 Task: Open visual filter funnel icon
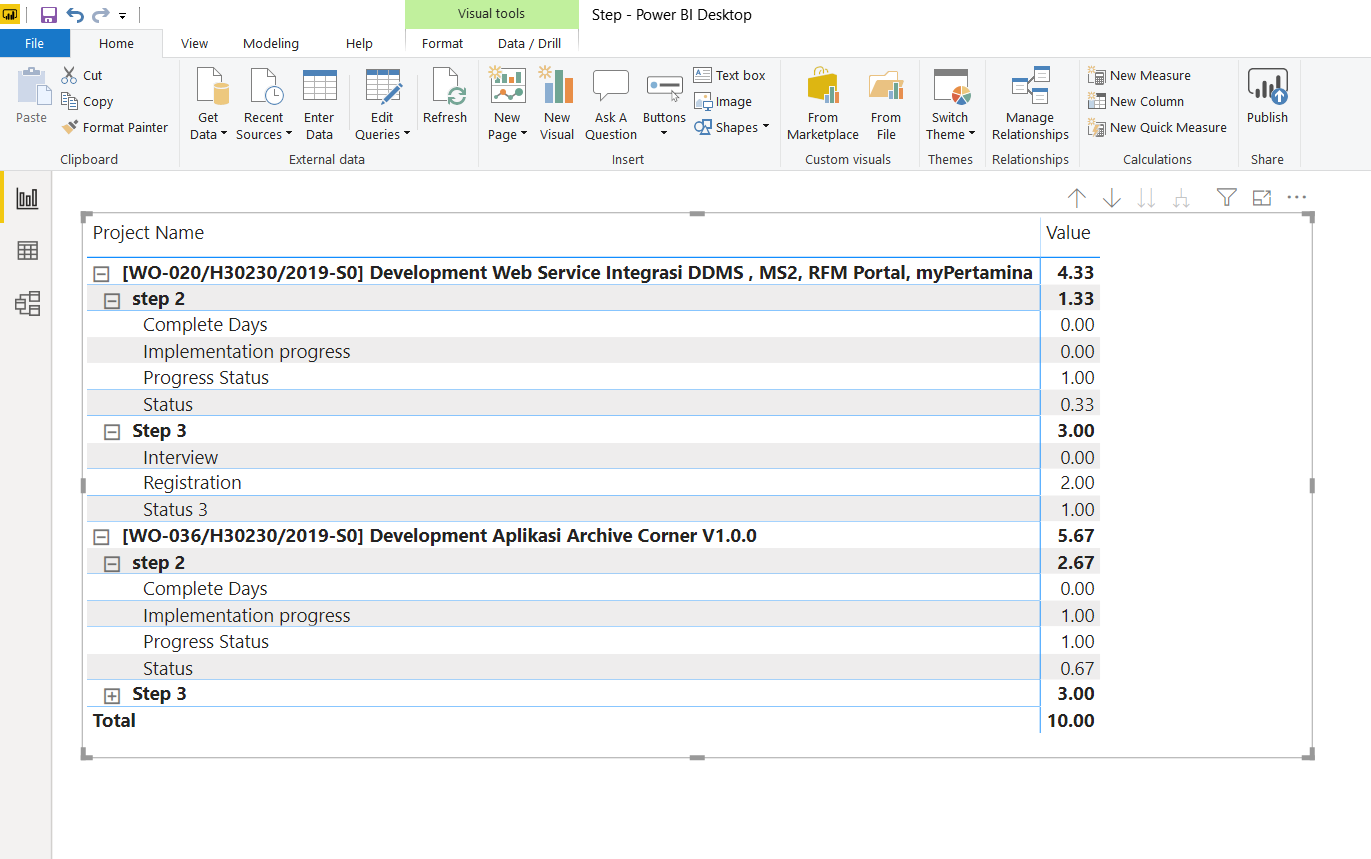point(1227,198)
